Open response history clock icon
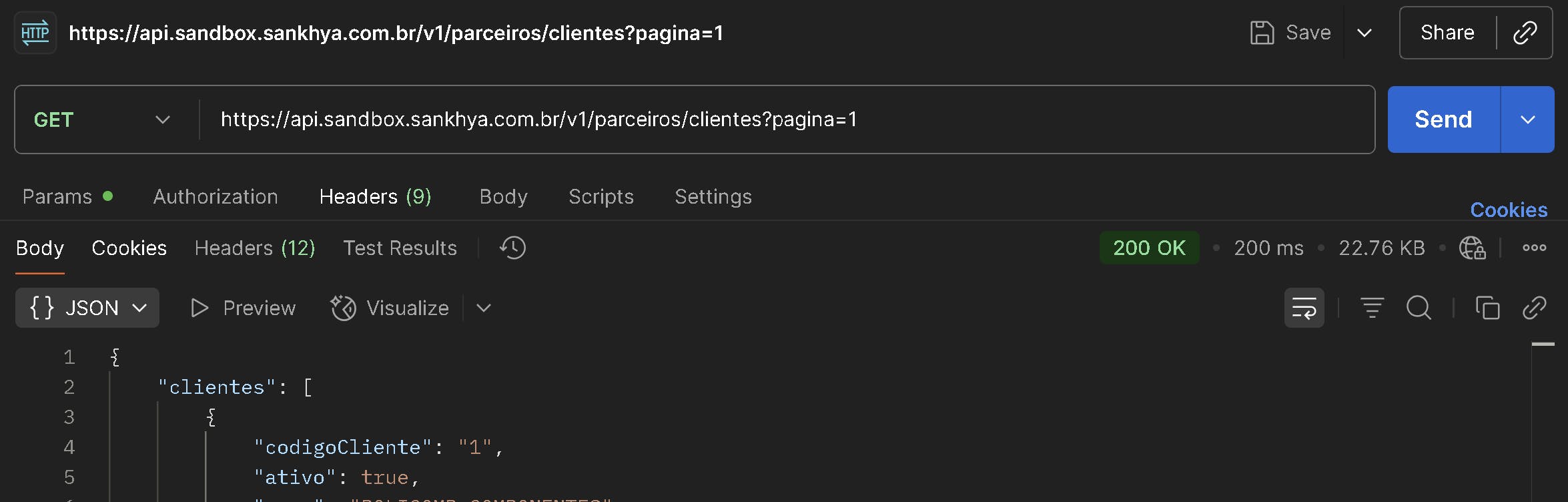Viewport: 1568px width, 502px height. (512, 248)
